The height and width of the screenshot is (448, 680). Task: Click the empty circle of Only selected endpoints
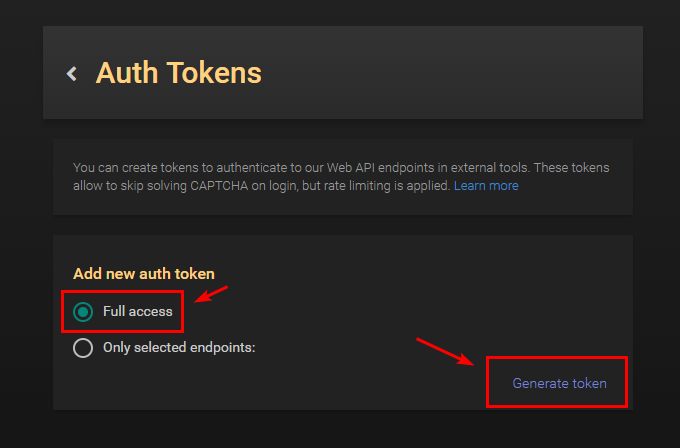pos(84,348)
